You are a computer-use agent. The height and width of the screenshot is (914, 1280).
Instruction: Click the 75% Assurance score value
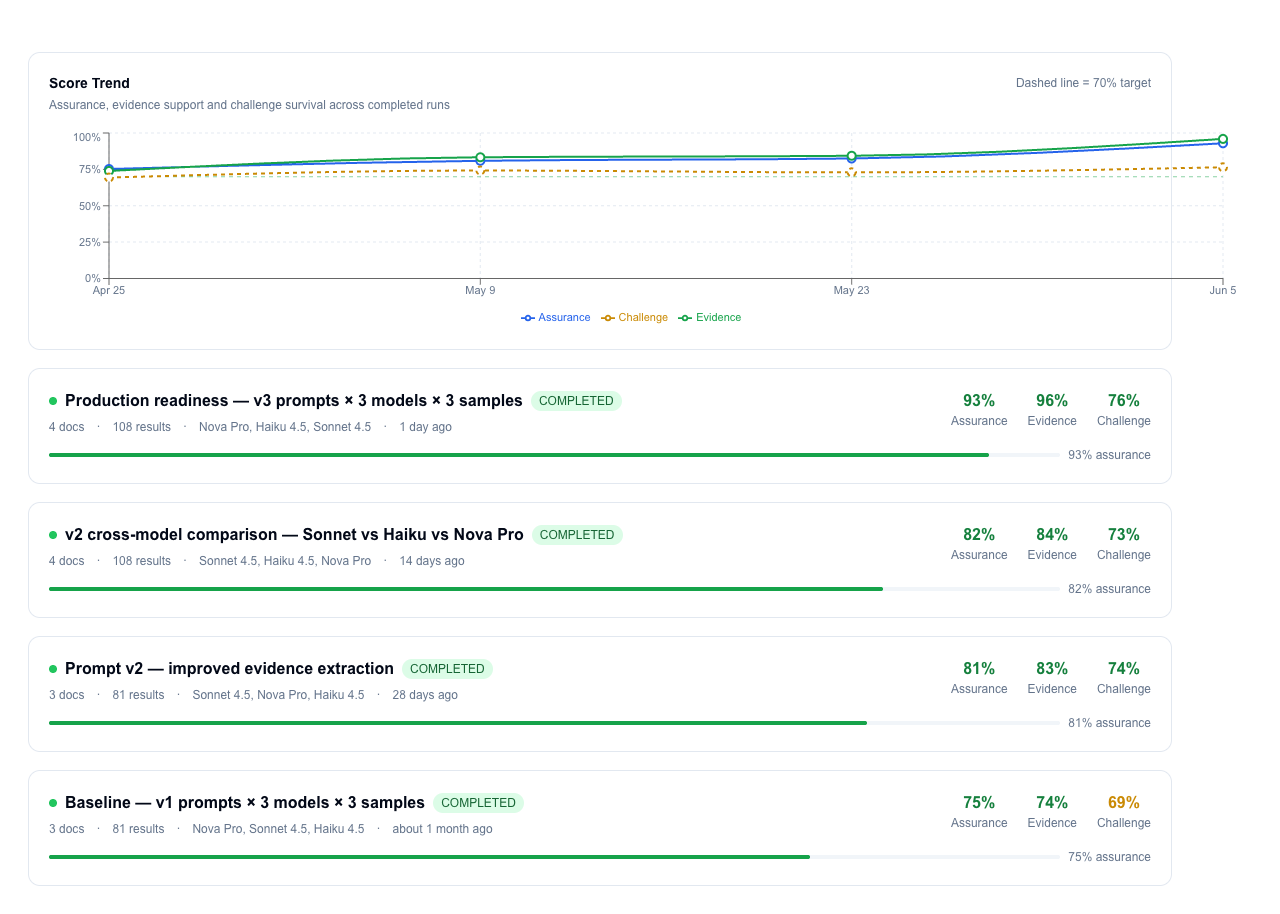979,803
